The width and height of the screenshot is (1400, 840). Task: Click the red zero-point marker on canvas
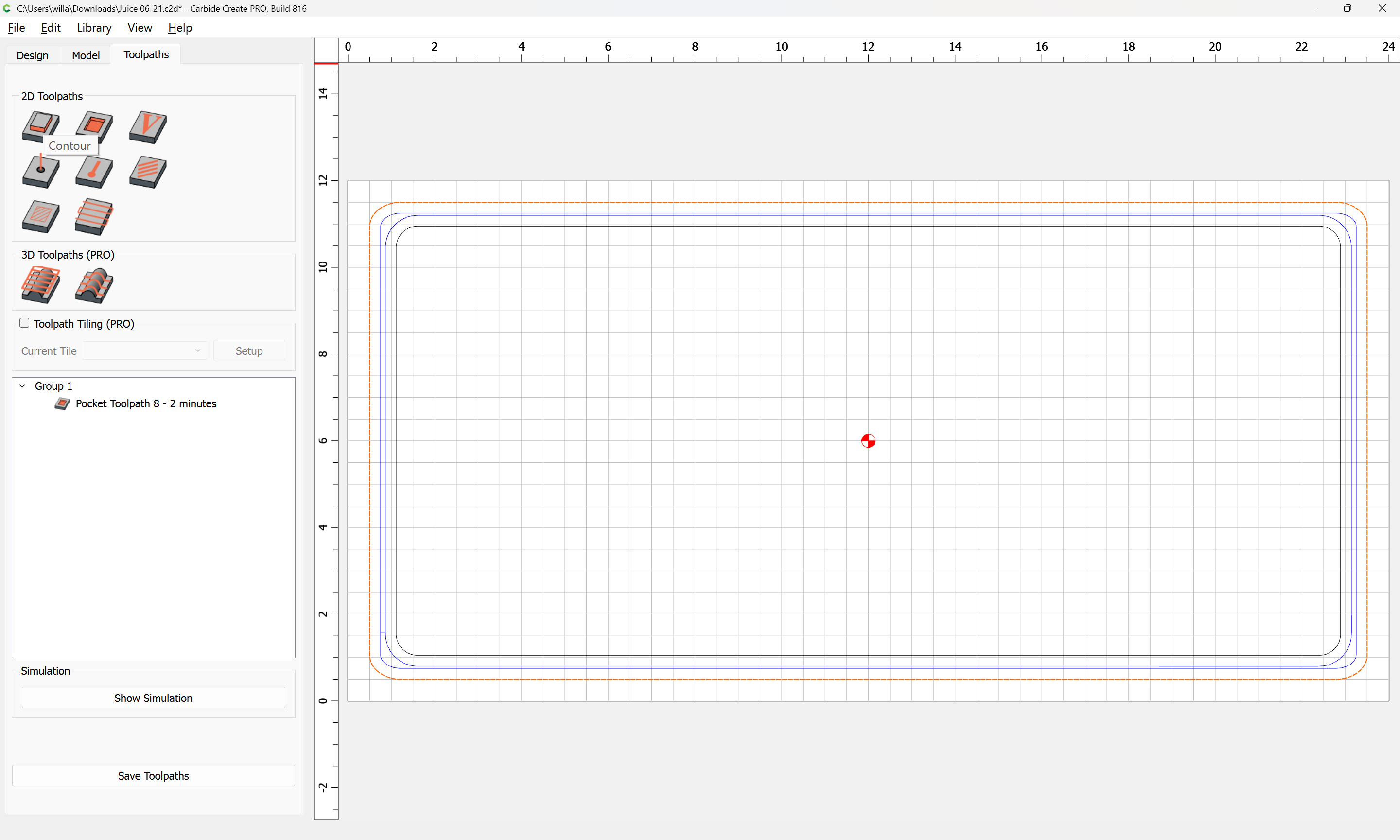tap(868, 440)
